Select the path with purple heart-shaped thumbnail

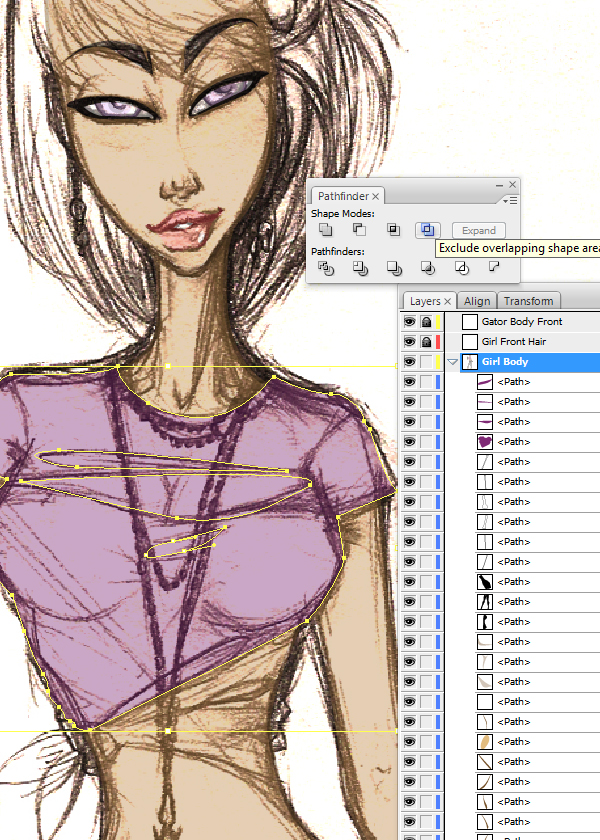(x=485, y=442)
